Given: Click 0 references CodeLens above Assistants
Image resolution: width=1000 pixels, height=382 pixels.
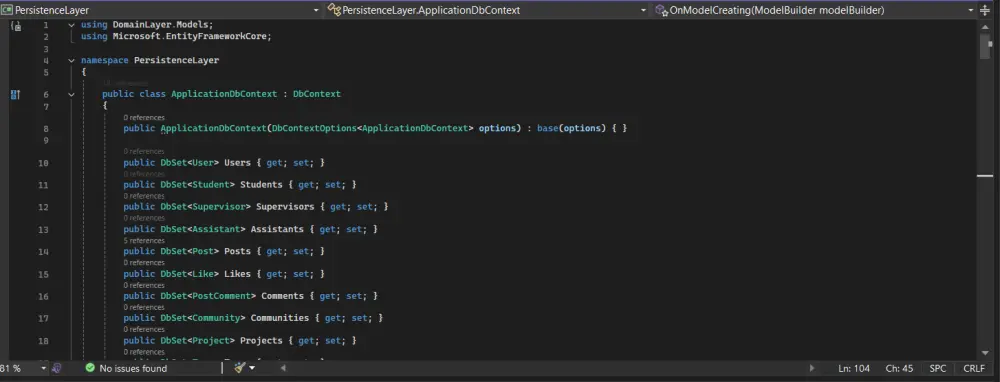Looking at the screenshot, I should [x=144, y=218].
